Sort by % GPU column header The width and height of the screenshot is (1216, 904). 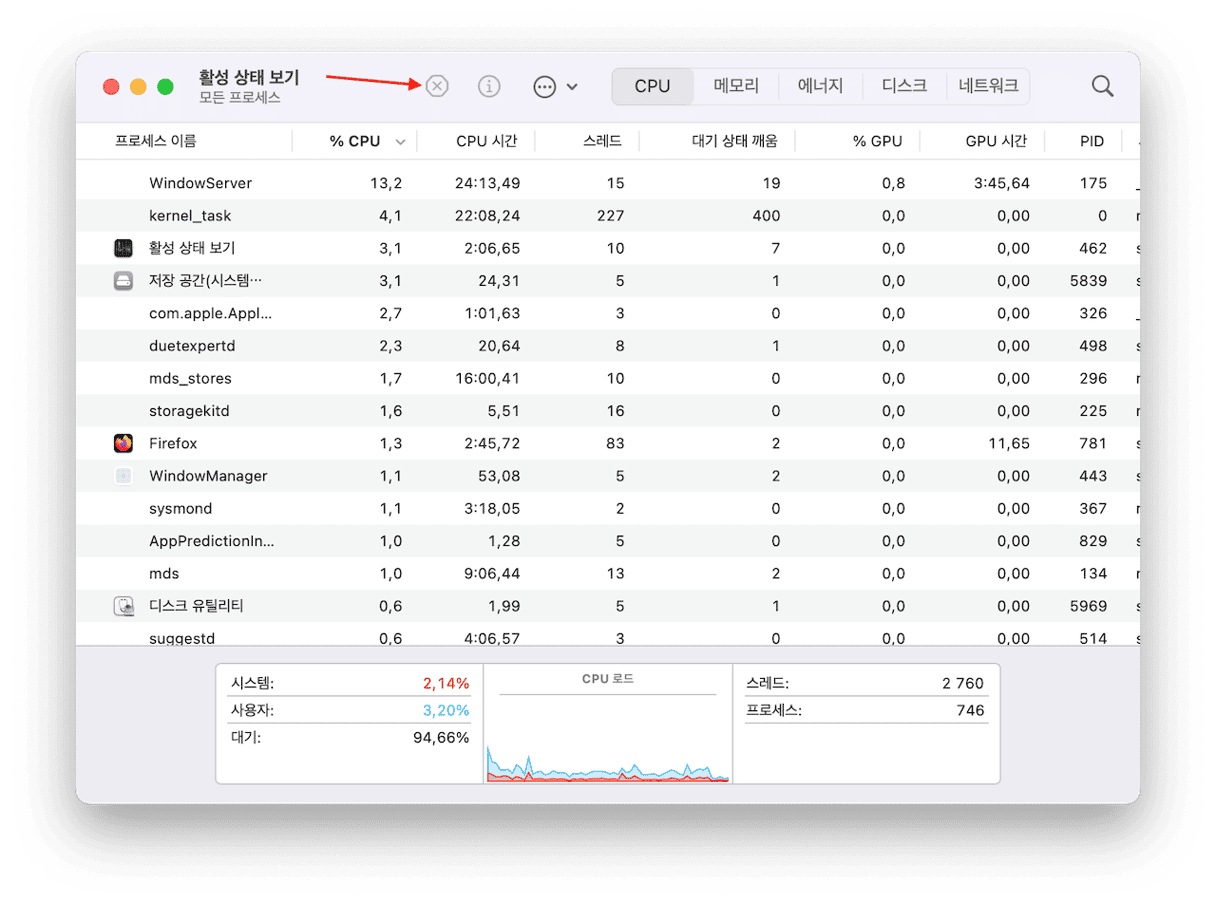[x=877, y=141]
